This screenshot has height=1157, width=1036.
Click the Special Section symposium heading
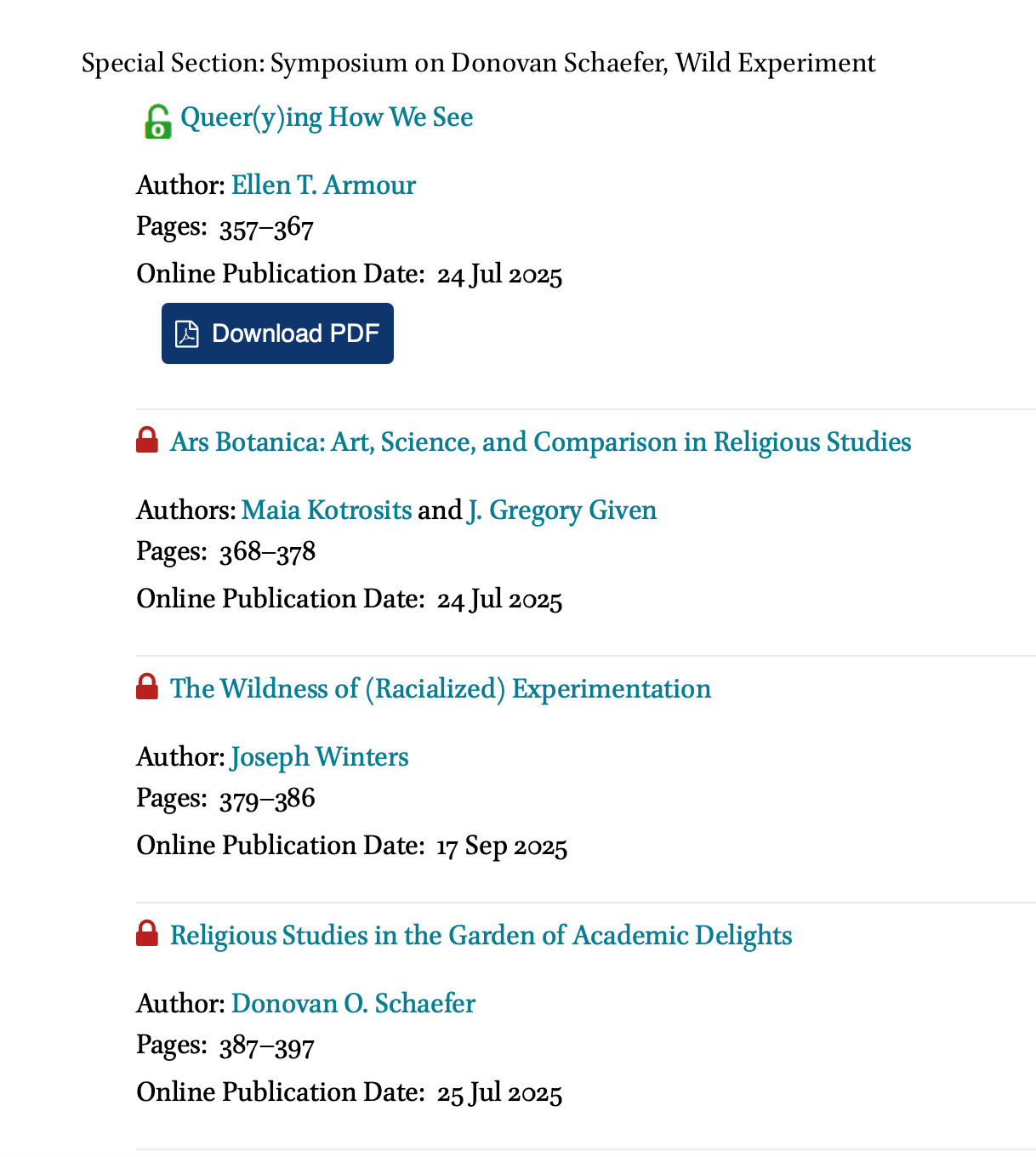coord(478,63)
